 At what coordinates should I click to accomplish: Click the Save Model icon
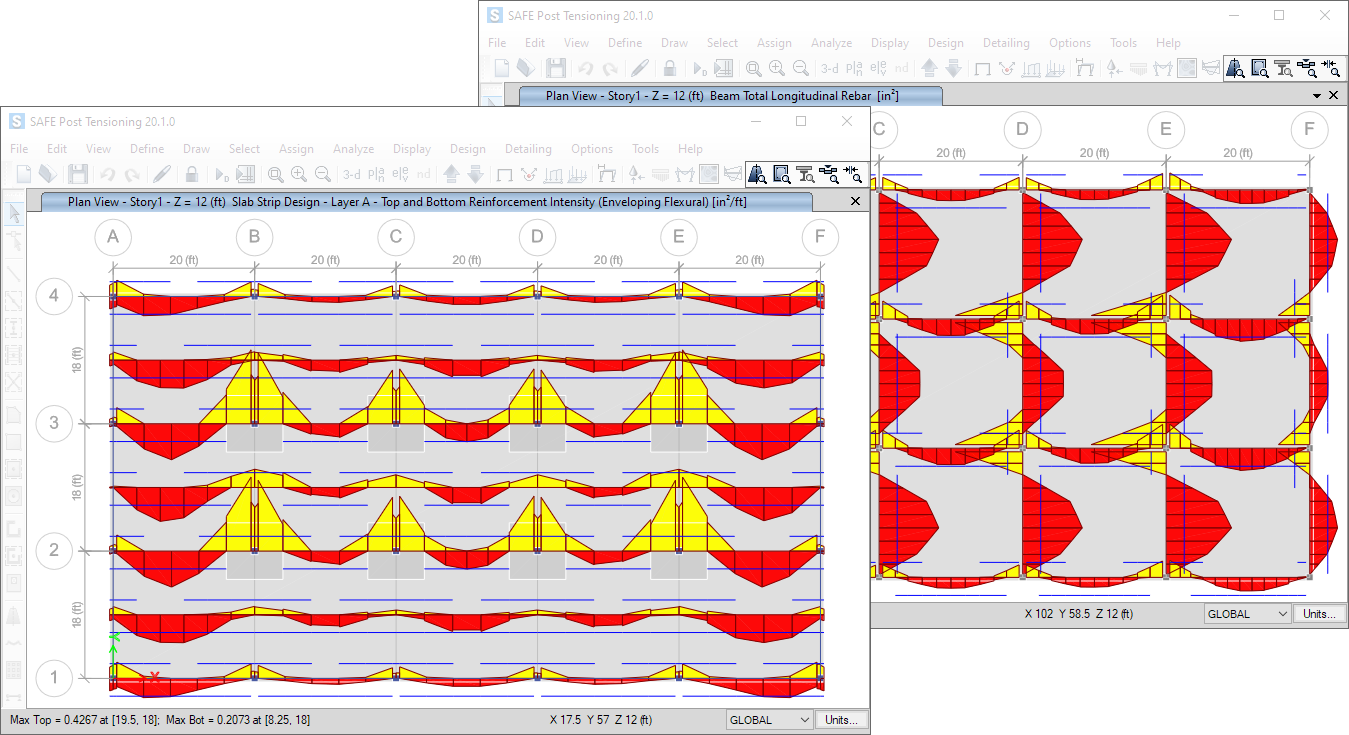(78, 174)
